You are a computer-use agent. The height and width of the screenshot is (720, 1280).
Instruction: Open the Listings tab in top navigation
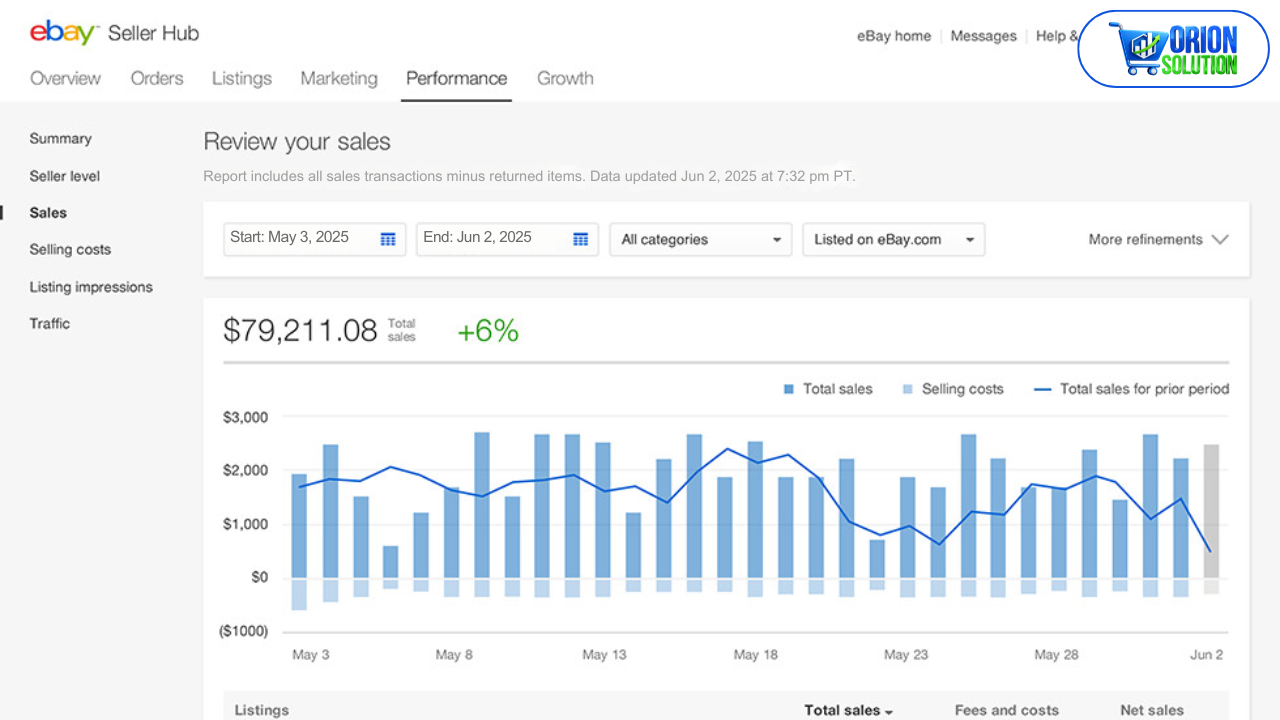242,78
